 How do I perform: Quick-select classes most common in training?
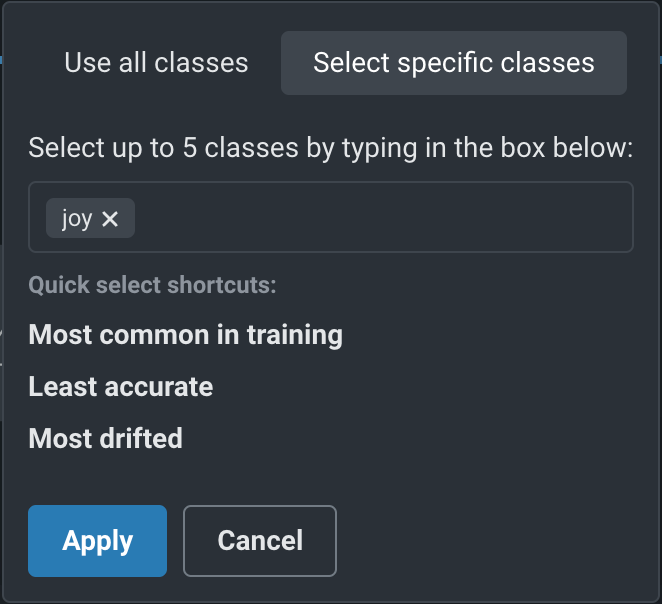(x=185, y=334)
